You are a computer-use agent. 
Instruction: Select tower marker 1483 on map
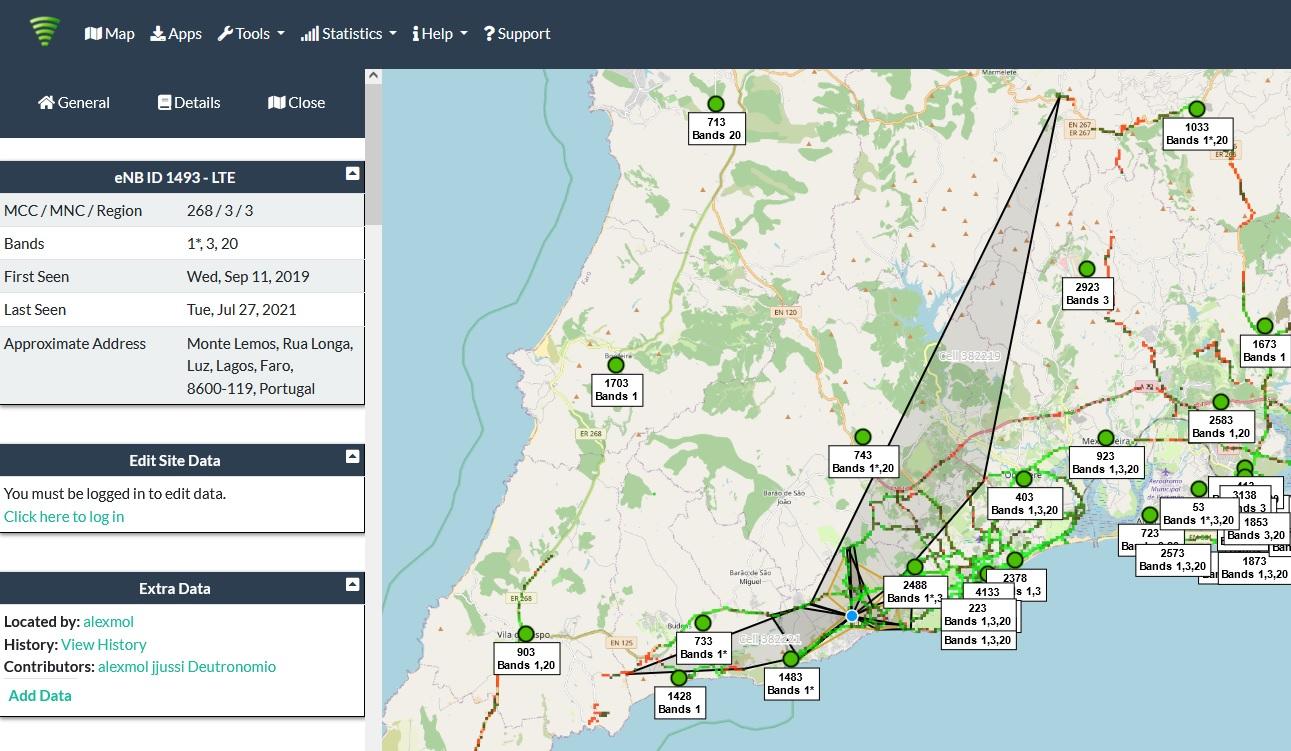791,659
